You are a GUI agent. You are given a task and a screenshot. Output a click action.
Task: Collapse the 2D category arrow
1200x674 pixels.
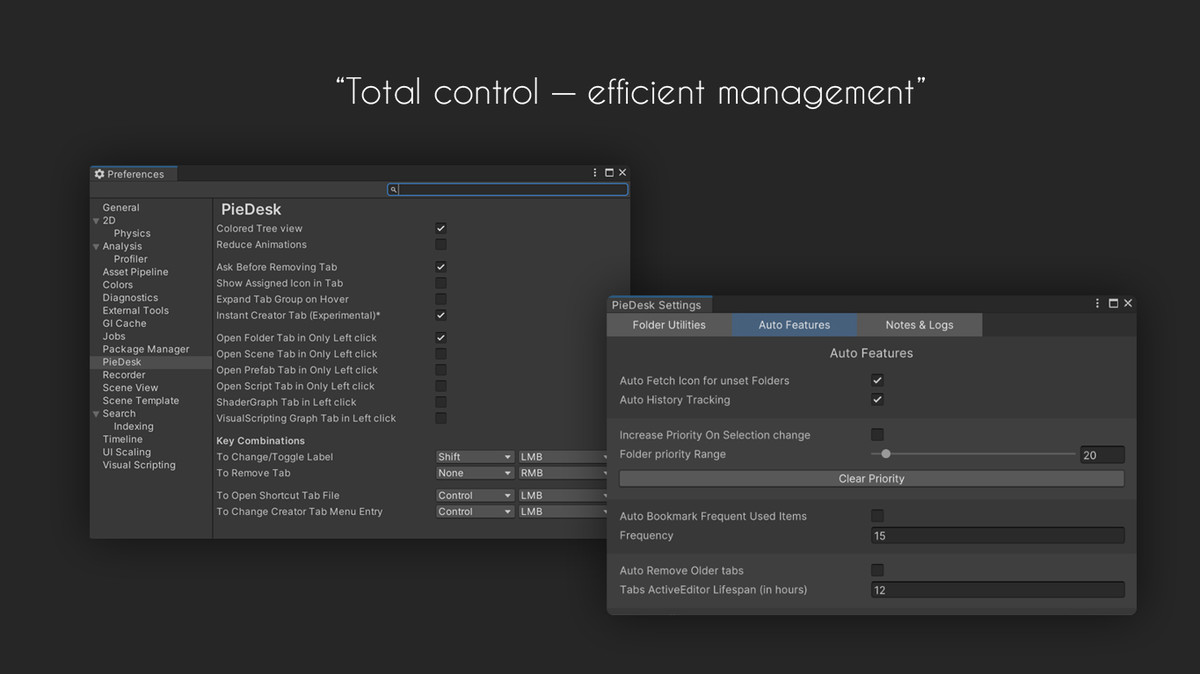(96, 221)
